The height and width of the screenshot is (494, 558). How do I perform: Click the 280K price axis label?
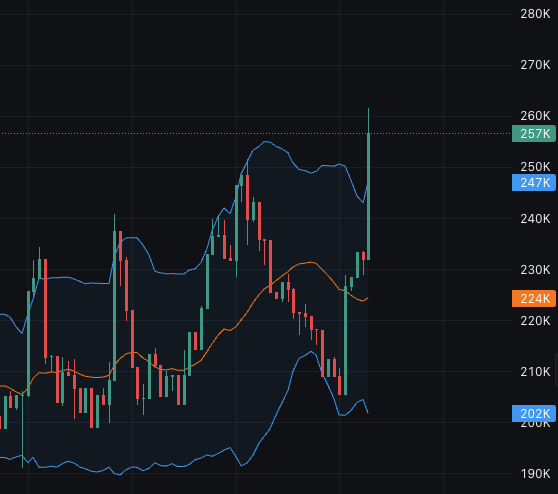[x=535, y=14]
